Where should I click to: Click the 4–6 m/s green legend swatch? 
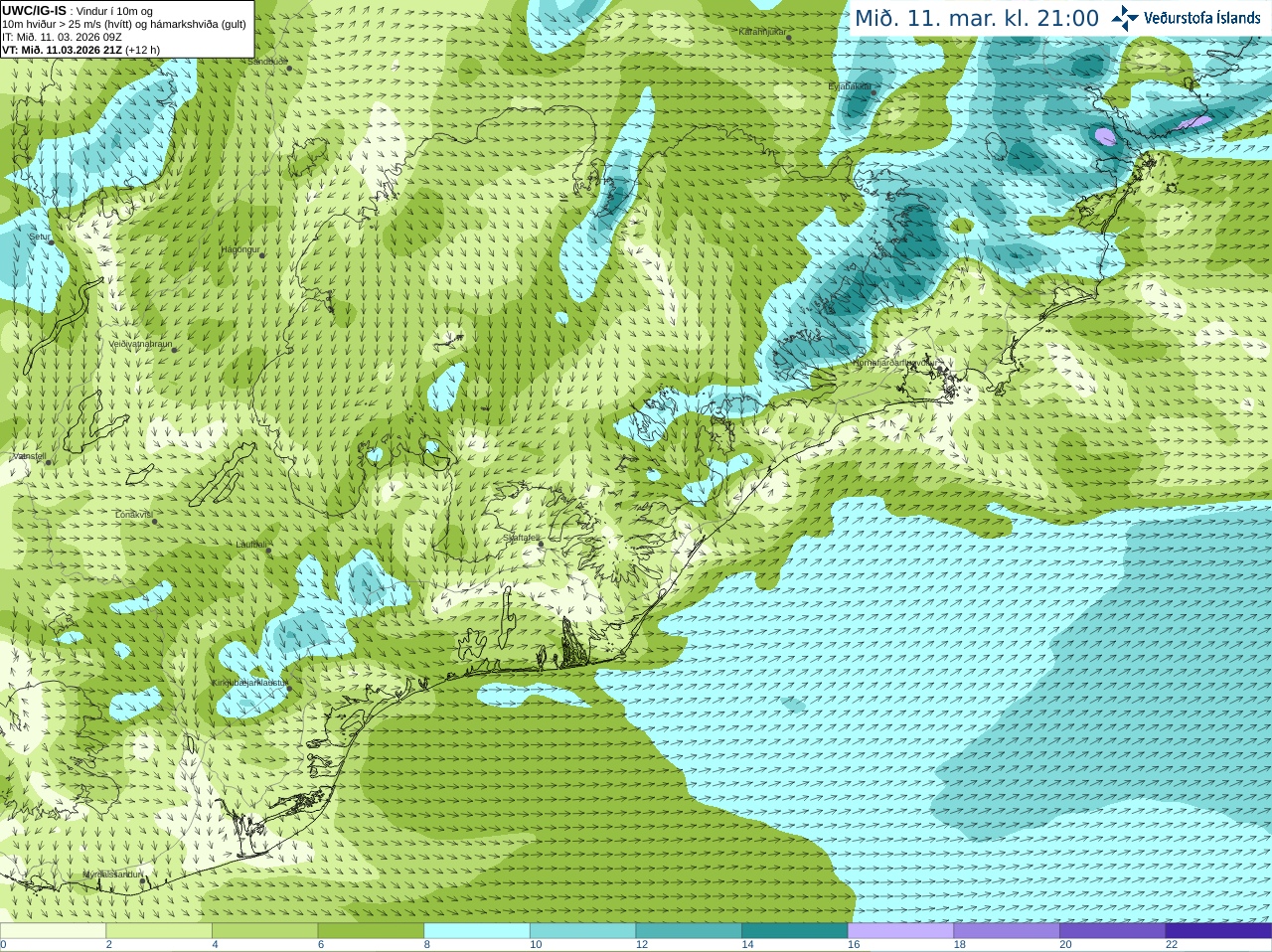point(264,931)
